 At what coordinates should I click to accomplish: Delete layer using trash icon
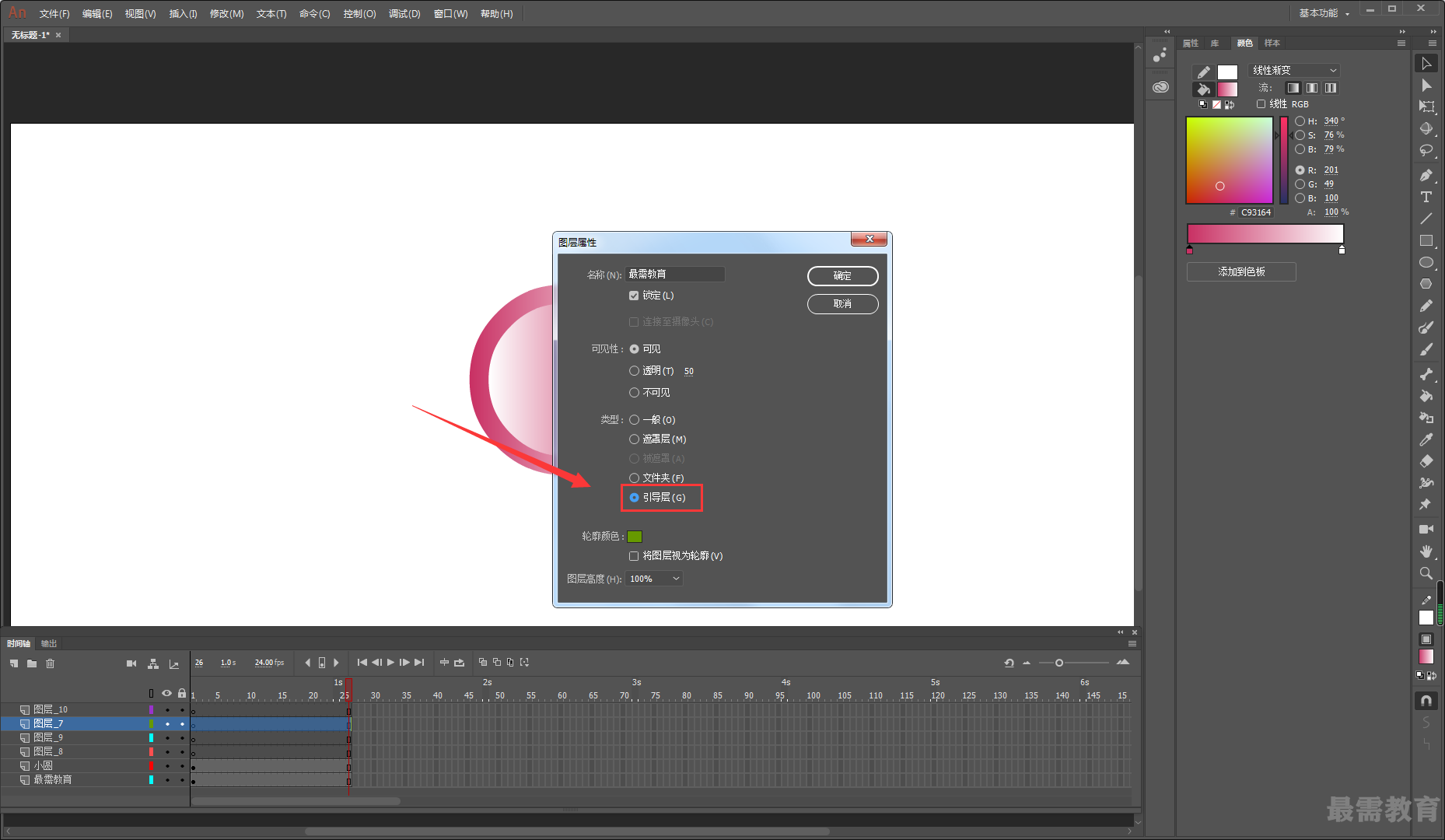(x=51, y=663)
